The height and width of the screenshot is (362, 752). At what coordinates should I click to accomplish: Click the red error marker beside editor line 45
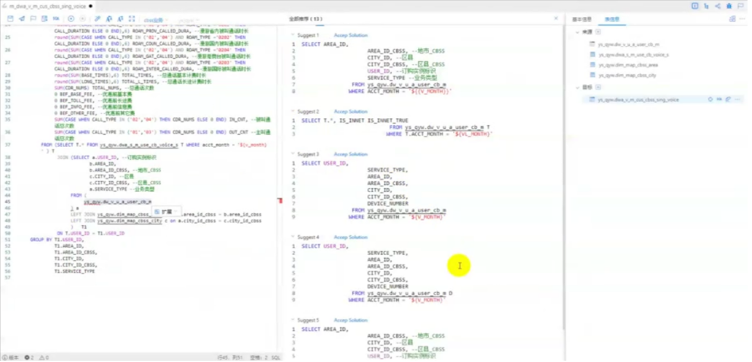pyautogui.click(x=280, y=201)
